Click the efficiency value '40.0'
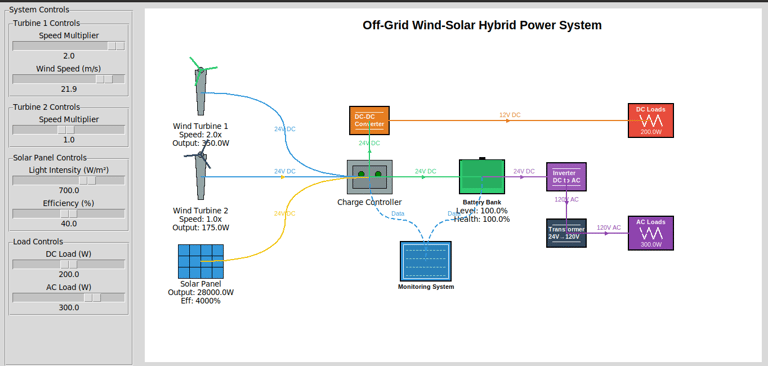768x366 pixels. (x=69, y=224)
